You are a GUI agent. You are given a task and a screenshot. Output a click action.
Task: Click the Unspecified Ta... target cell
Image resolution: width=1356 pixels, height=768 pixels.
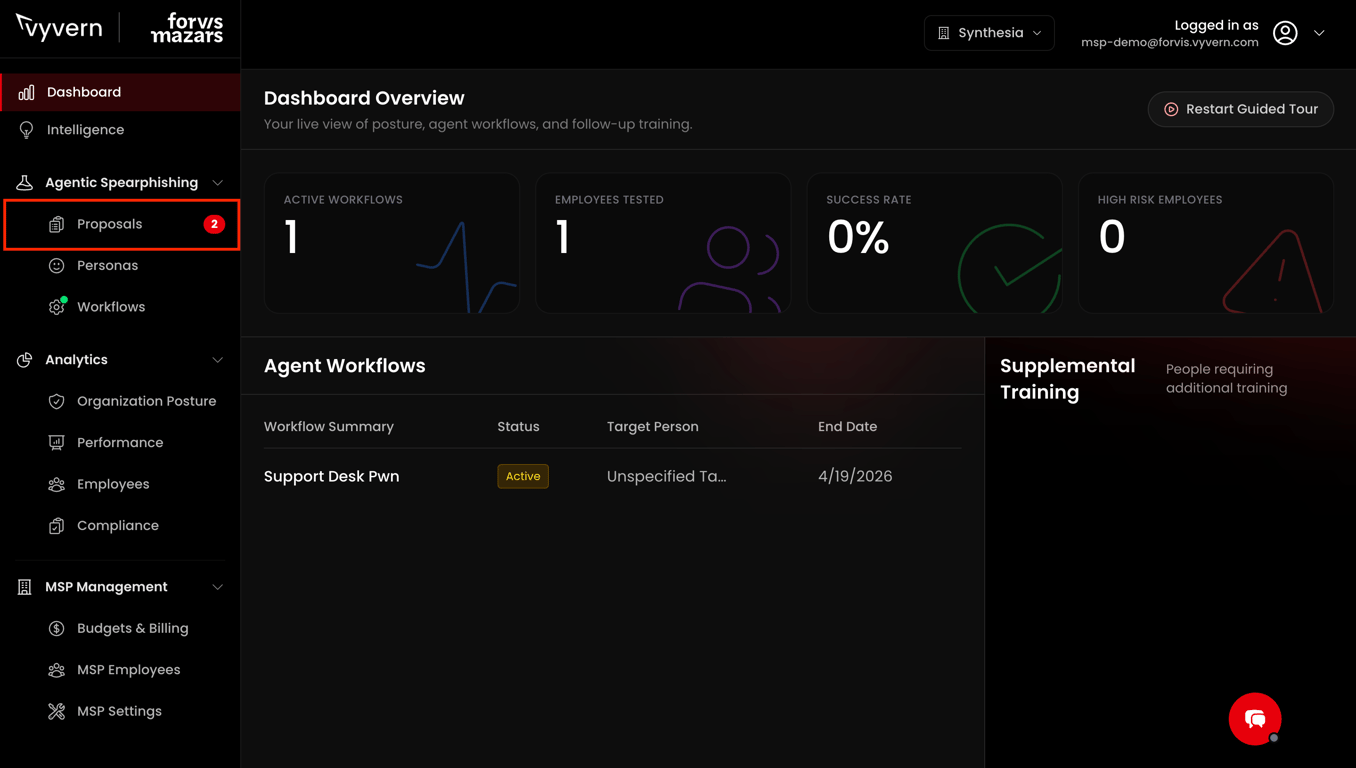tap(667, 476)
